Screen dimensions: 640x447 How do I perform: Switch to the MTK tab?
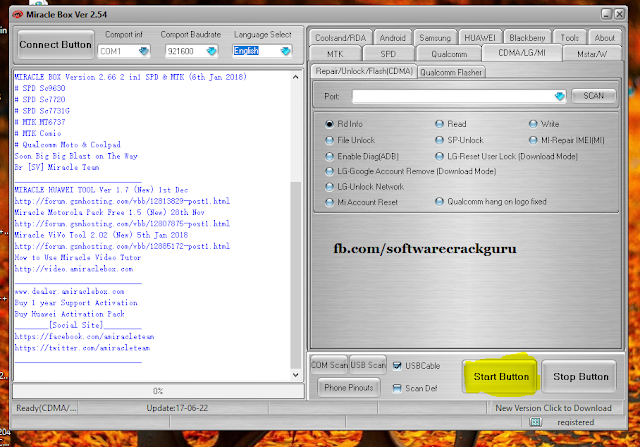[x=335, y=54]
